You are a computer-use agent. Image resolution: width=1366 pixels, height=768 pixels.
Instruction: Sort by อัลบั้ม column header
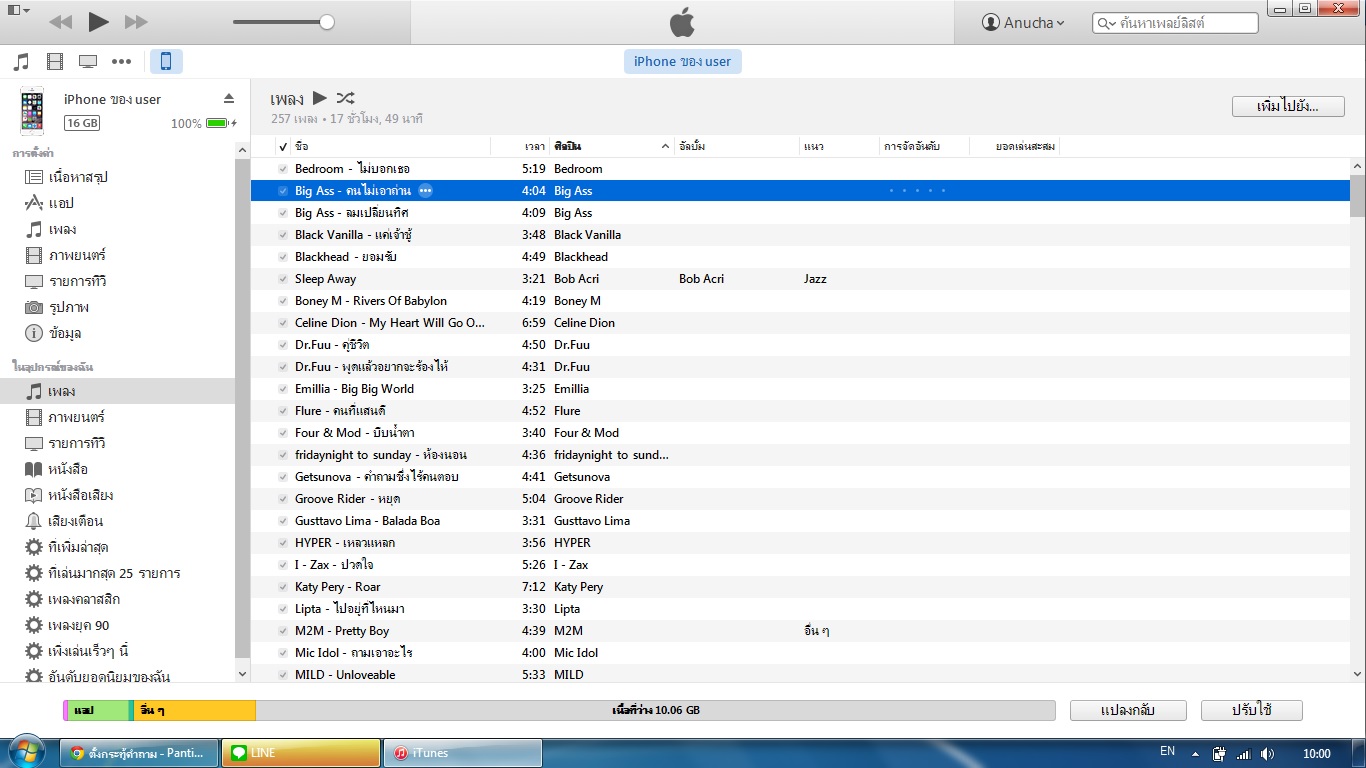tap(736, 147)
